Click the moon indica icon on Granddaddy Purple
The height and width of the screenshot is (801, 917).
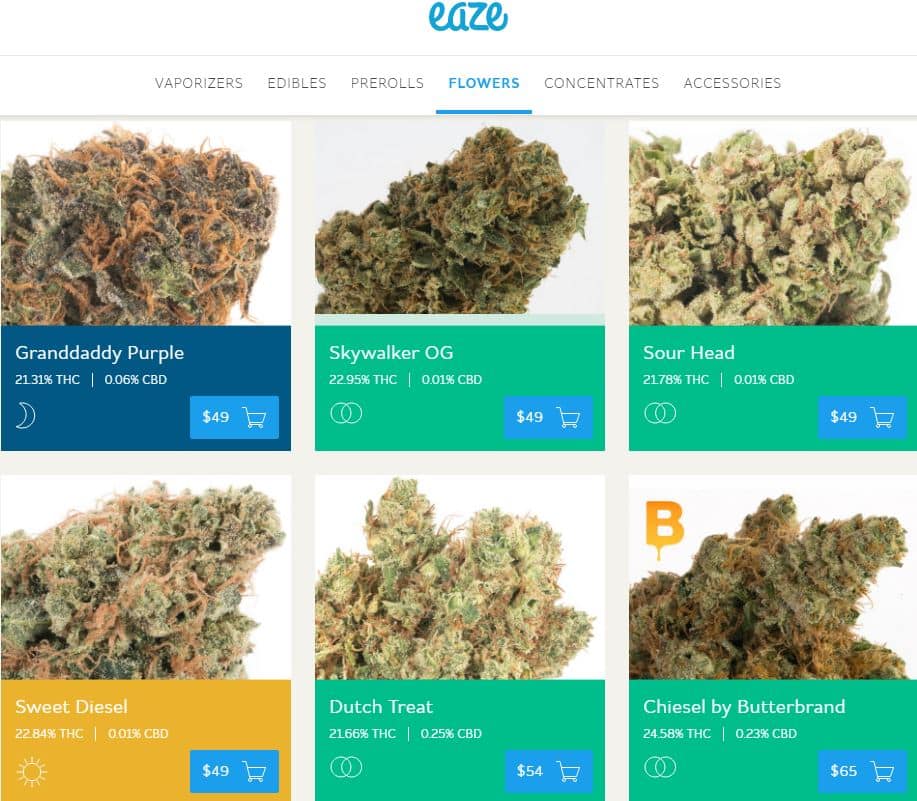point(25,416)
